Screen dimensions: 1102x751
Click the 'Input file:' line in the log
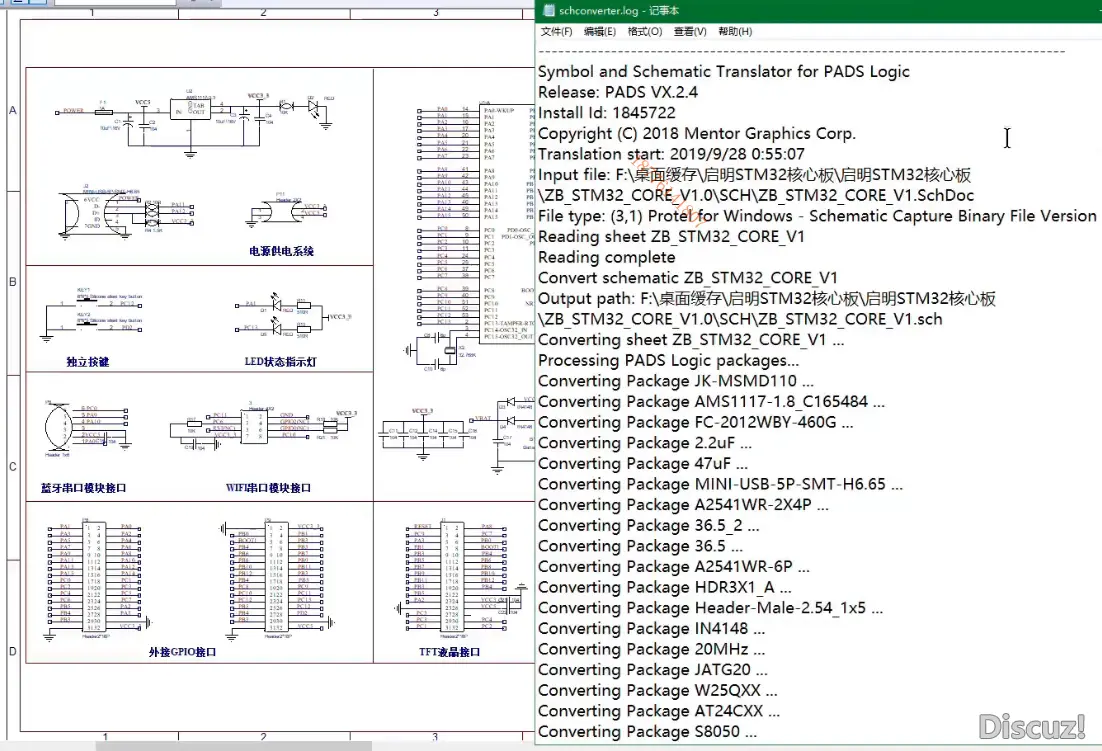[x=754, y=175]
